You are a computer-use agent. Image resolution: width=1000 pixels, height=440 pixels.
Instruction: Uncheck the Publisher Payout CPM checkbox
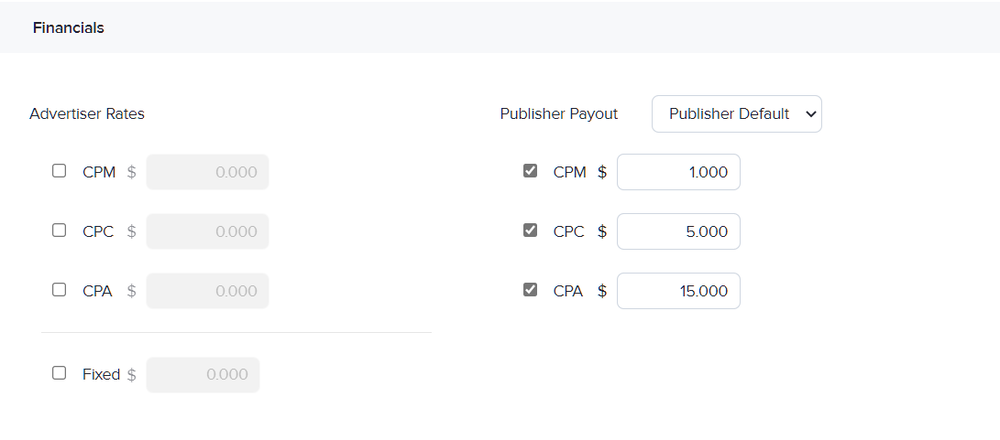530,171
